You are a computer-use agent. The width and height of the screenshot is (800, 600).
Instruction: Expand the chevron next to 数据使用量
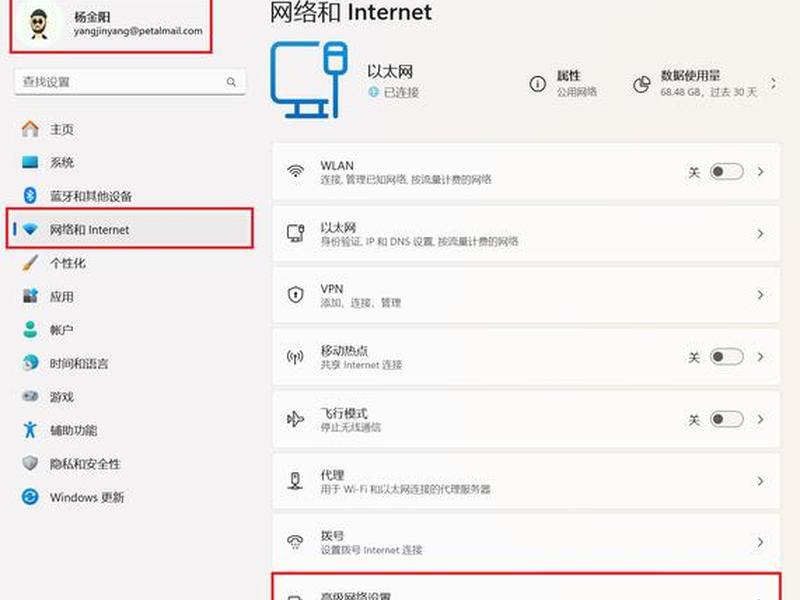pyautogui.click(x=773, y=84)
